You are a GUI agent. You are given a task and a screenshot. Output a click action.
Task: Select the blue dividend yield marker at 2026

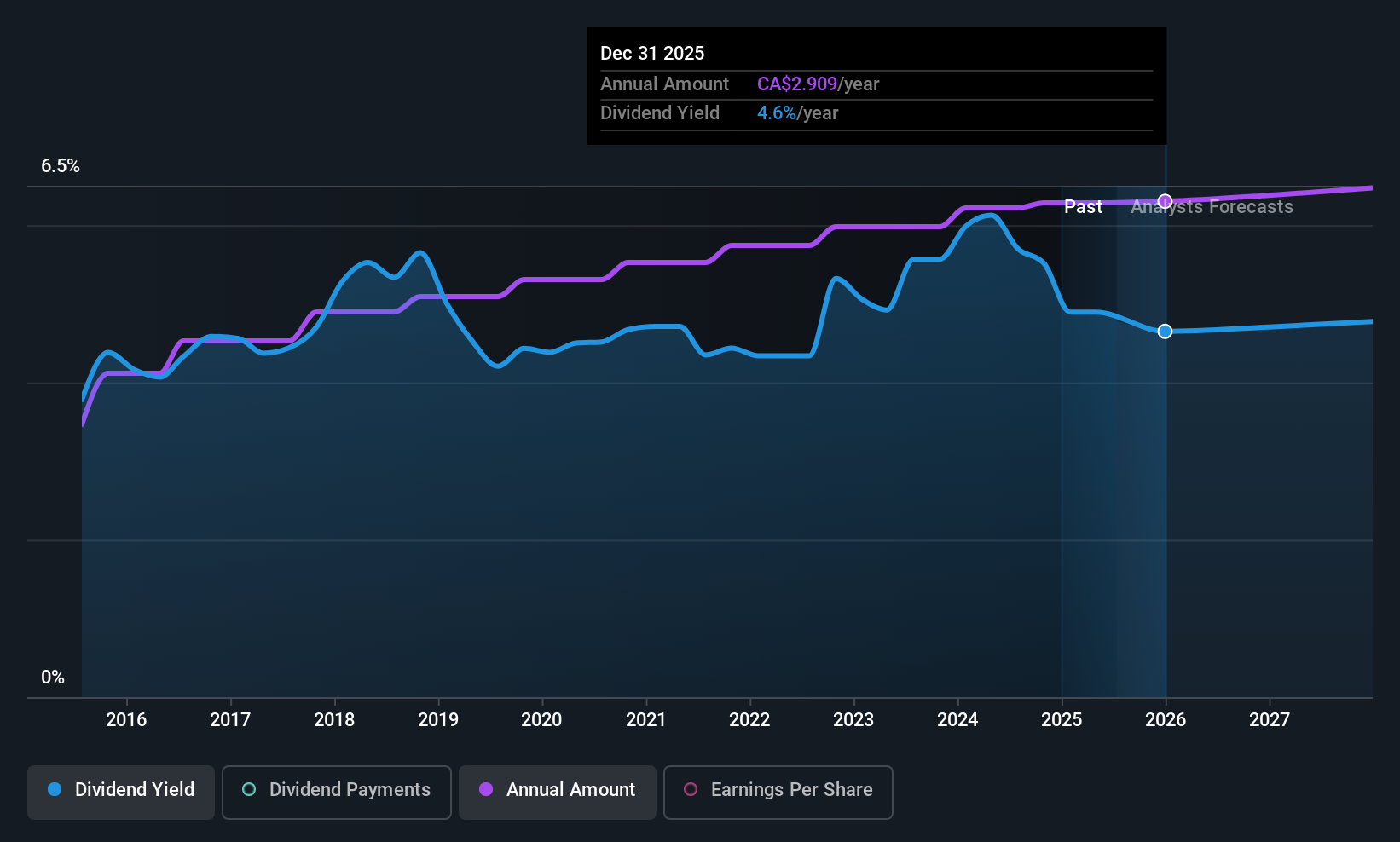click(x=1166, y=331)
